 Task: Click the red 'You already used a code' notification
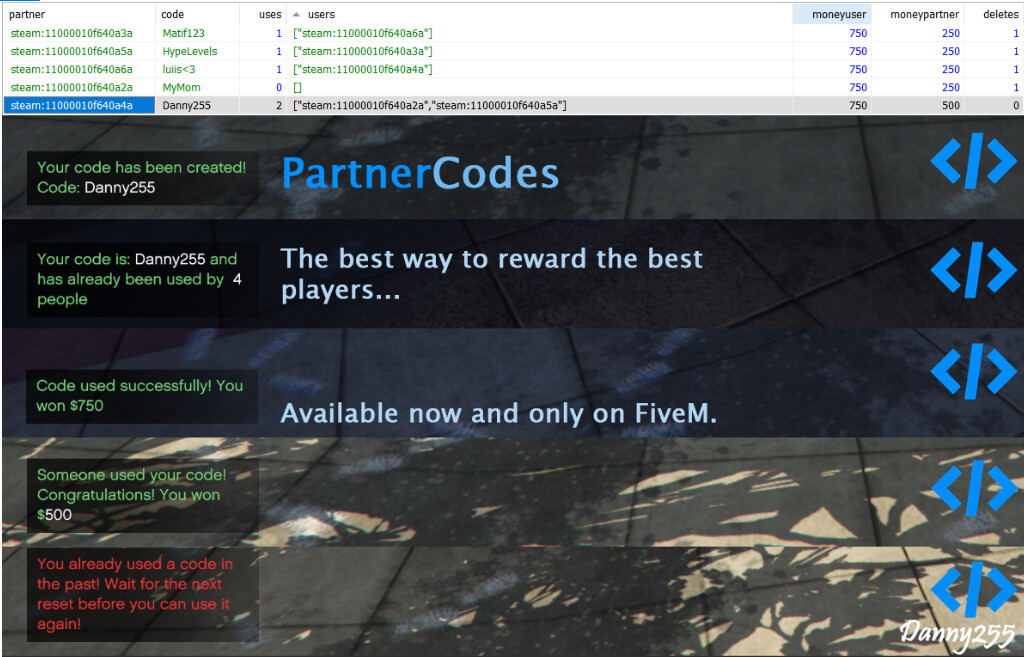point(142,594)
